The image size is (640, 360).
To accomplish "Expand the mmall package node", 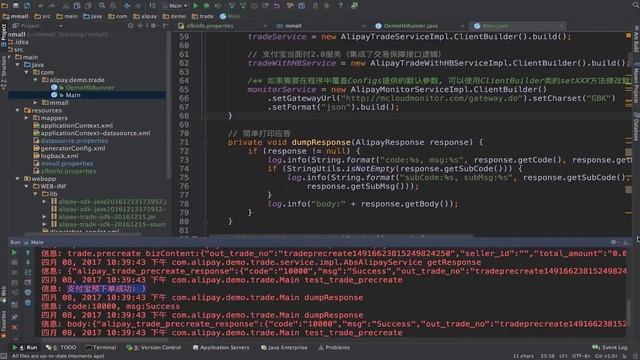I will 36,103.
